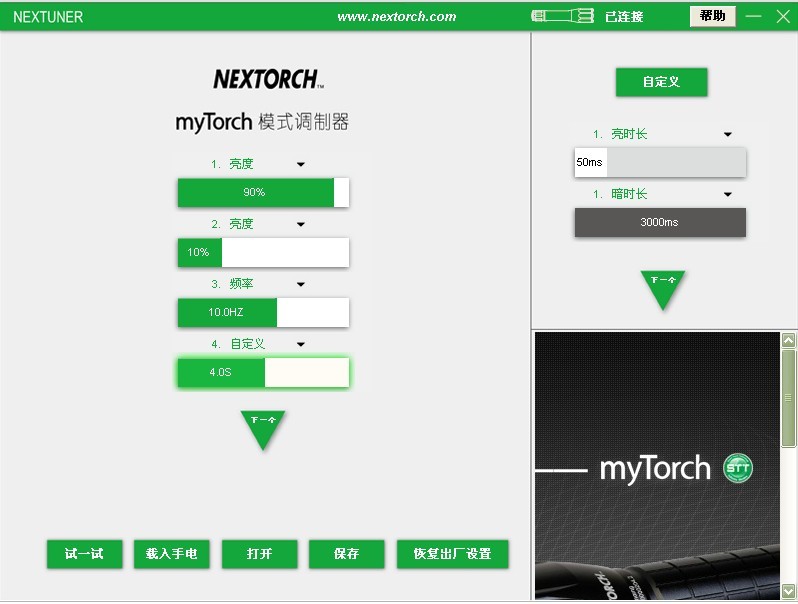Click the 10.0HZ frequency slider
The width and height of the screenshot is (798, 604).
(x=263, y=312)
